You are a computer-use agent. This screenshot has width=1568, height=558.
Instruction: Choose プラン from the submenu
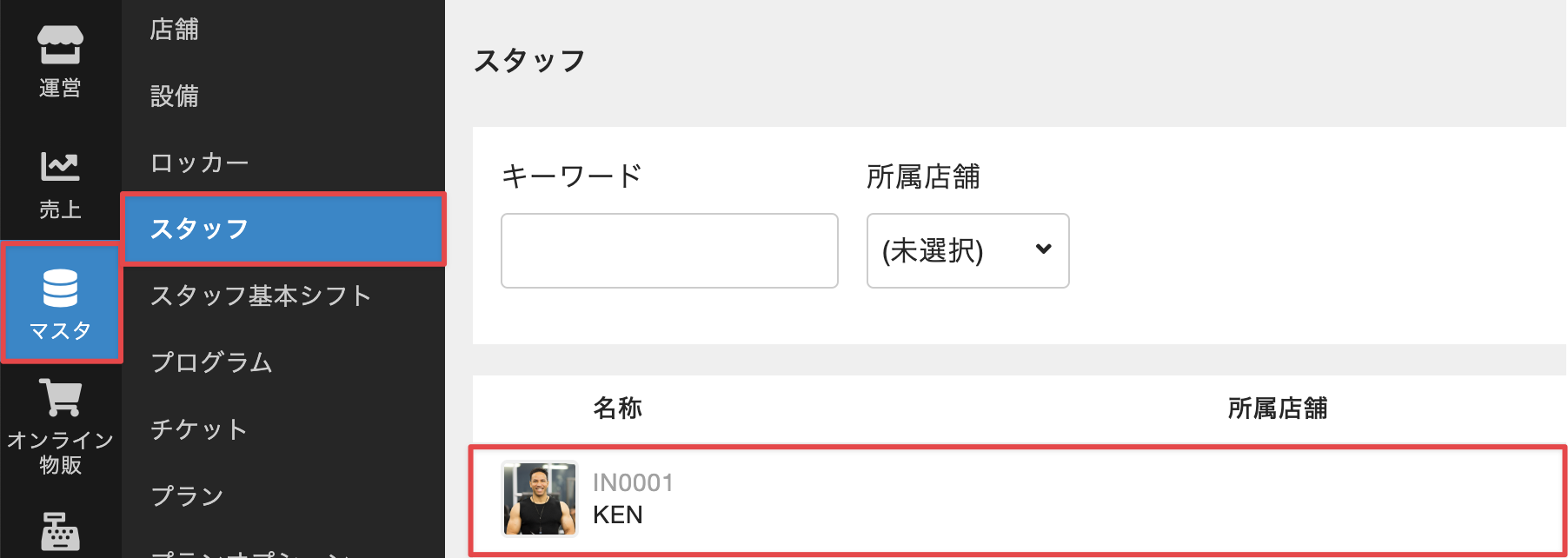click(188, 495)
